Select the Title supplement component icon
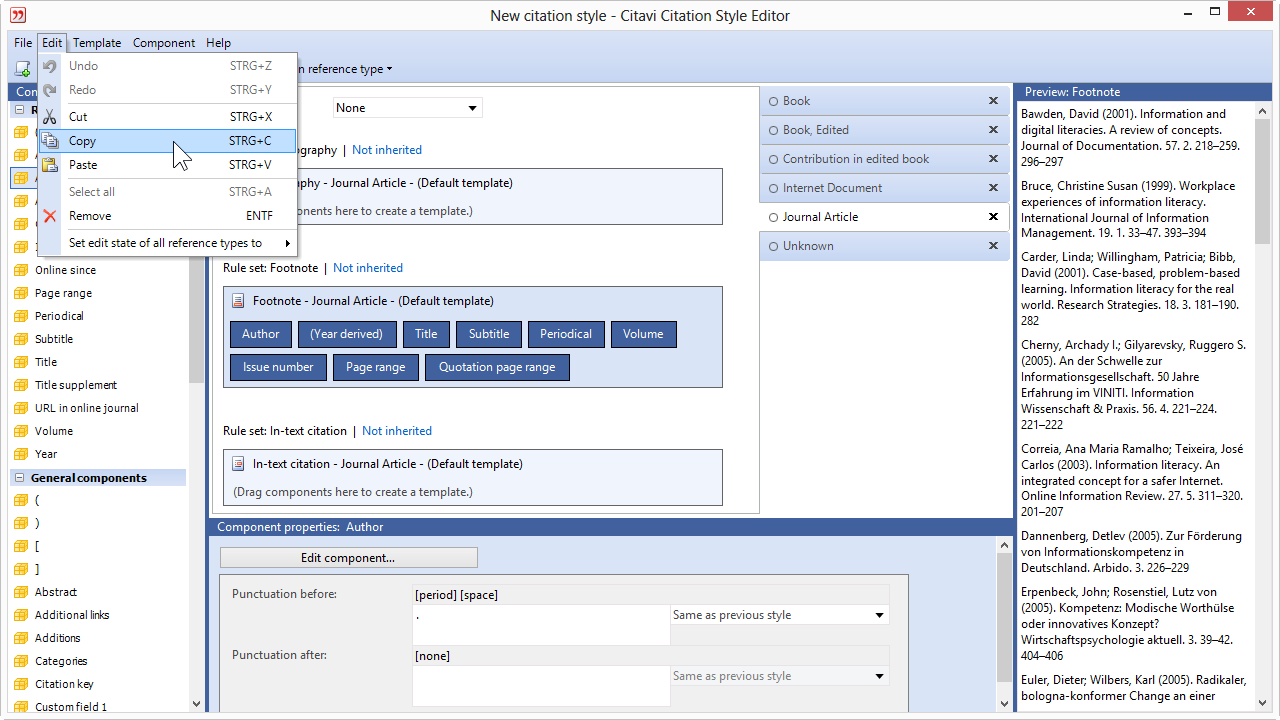1280x720 pixels. pyautogui.click(x=20, y=385)
